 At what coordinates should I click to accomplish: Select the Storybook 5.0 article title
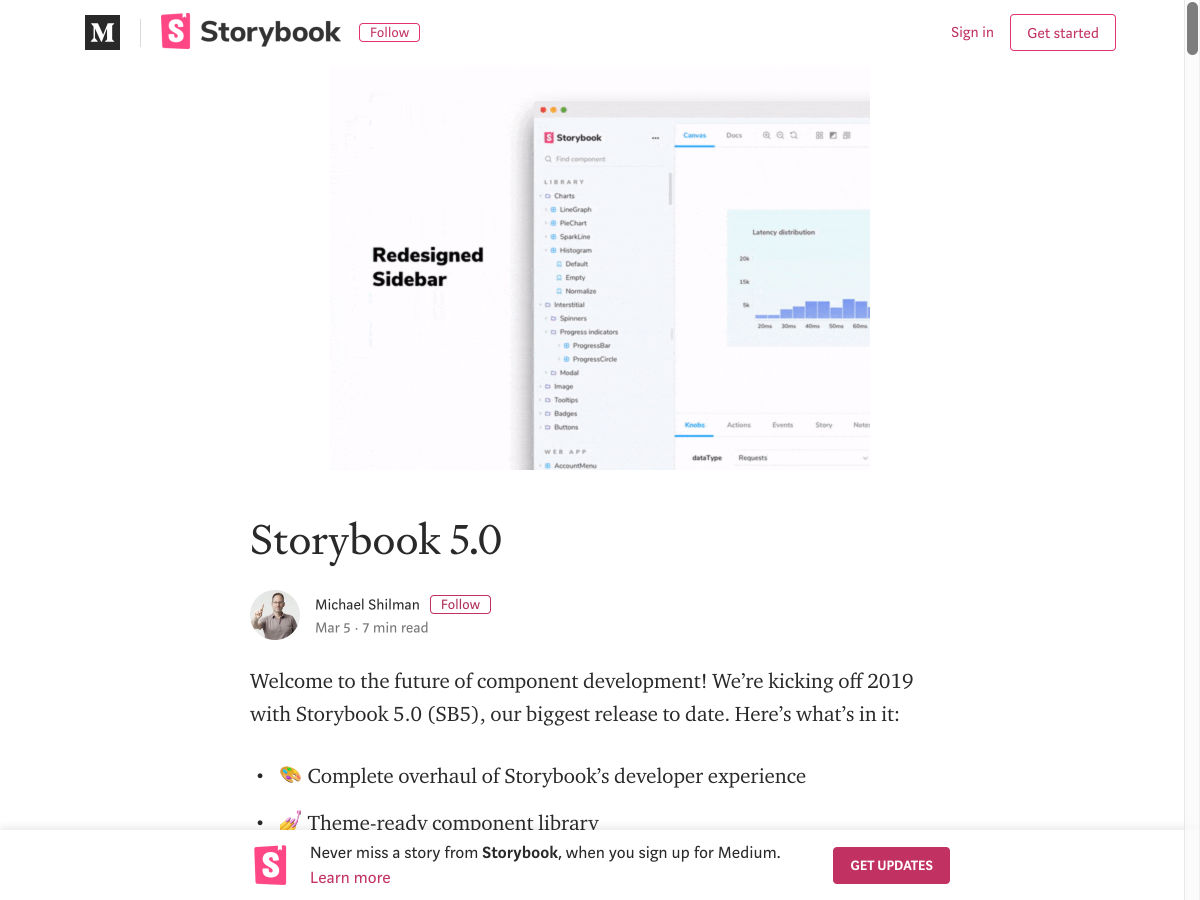tap(376, 540)
